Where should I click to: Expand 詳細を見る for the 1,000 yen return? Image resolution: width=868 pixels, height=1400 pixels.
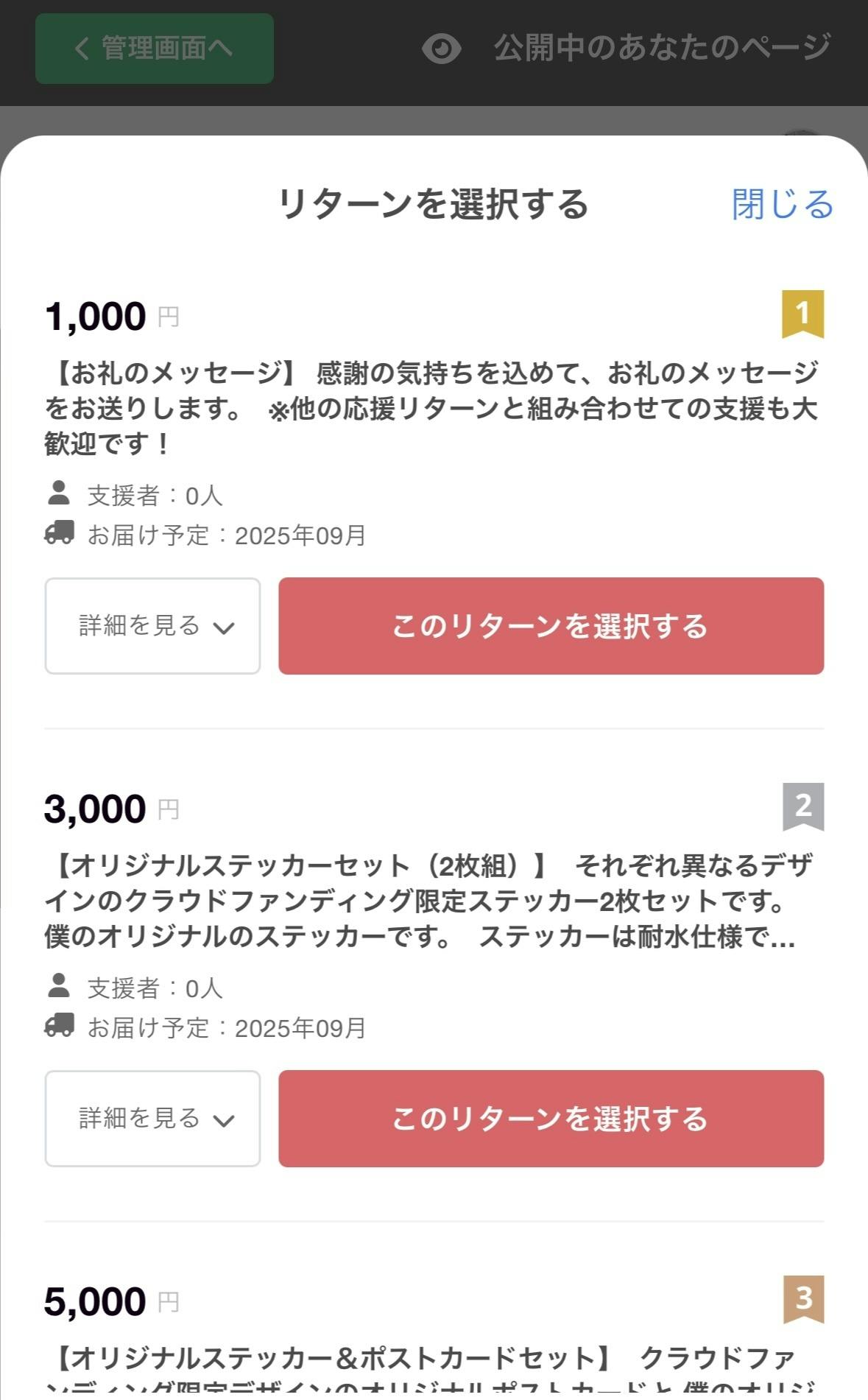[x=152, y=626]
